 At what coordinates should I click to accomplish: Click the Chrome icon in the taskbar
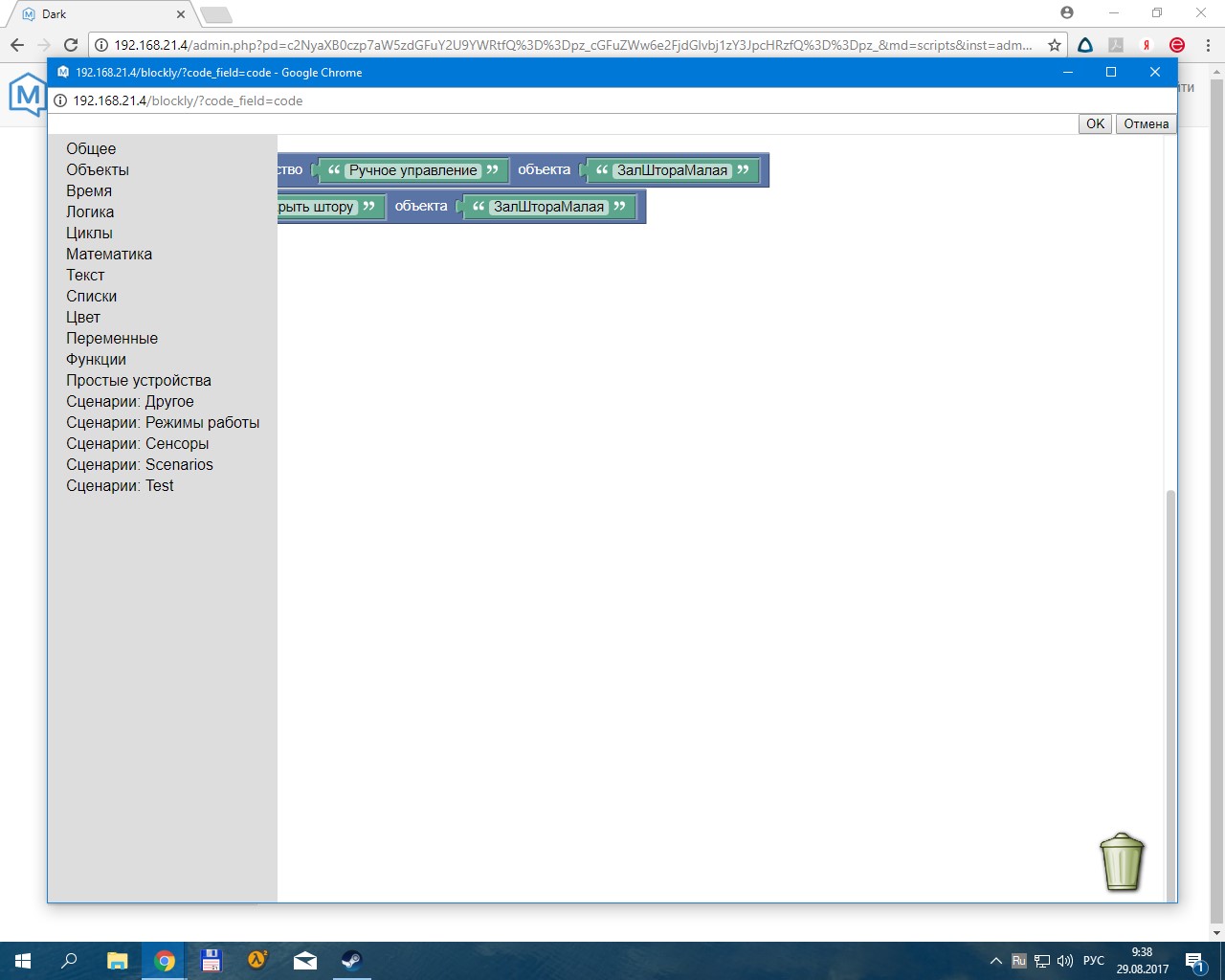[165, 961]
